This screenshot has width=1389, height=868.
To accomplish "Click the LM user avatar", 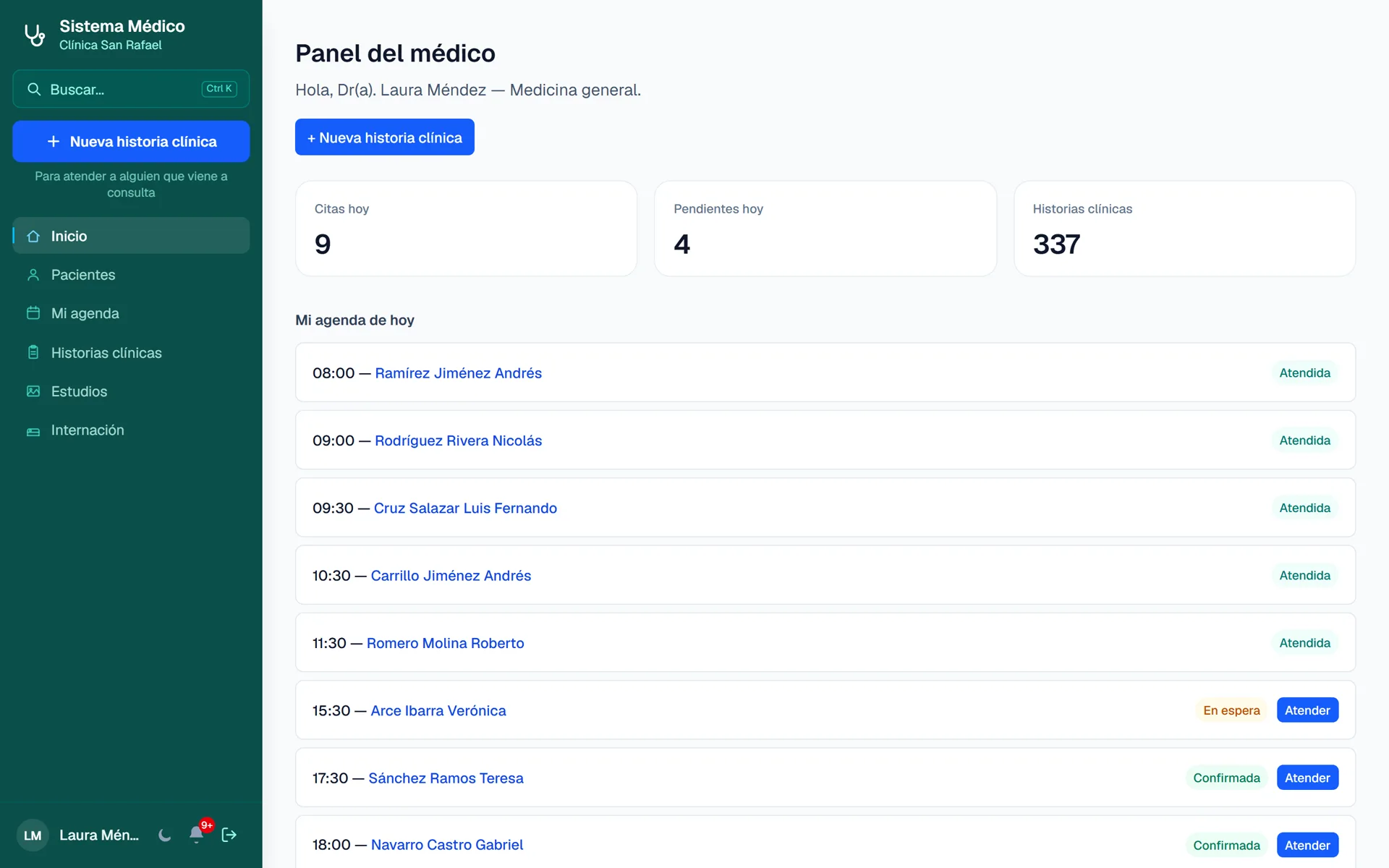I will (x=33, y=835).
